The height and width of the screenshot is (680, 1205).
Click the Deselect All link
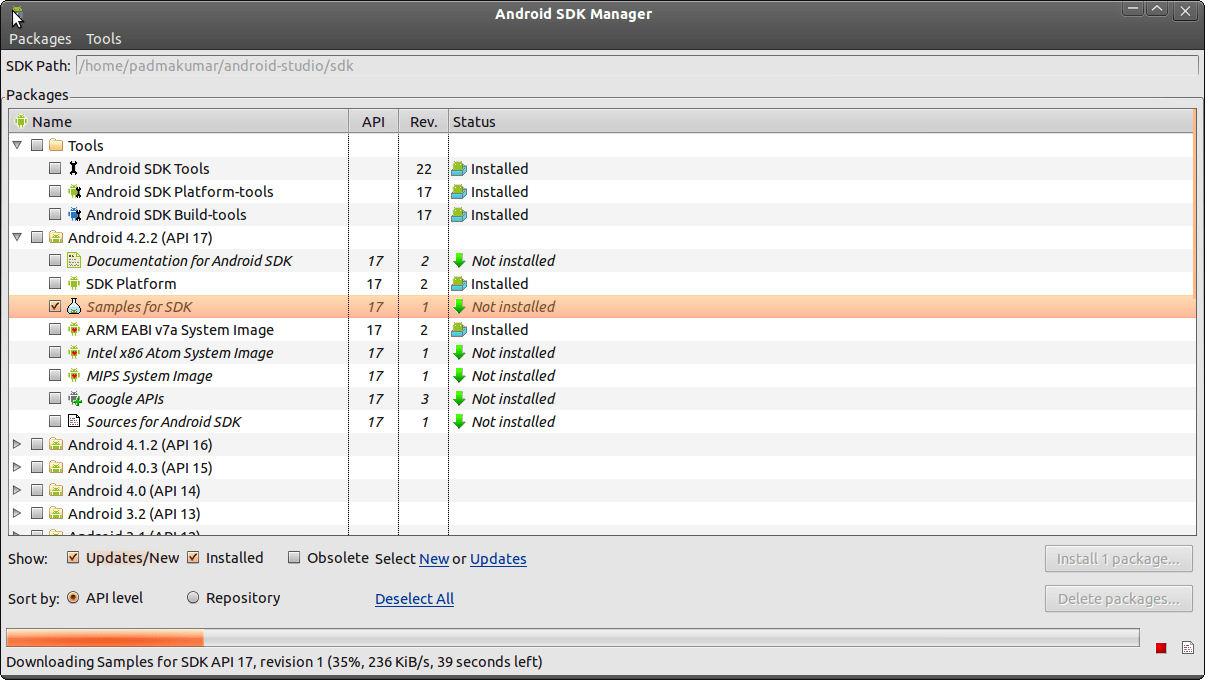pos(414,599)
